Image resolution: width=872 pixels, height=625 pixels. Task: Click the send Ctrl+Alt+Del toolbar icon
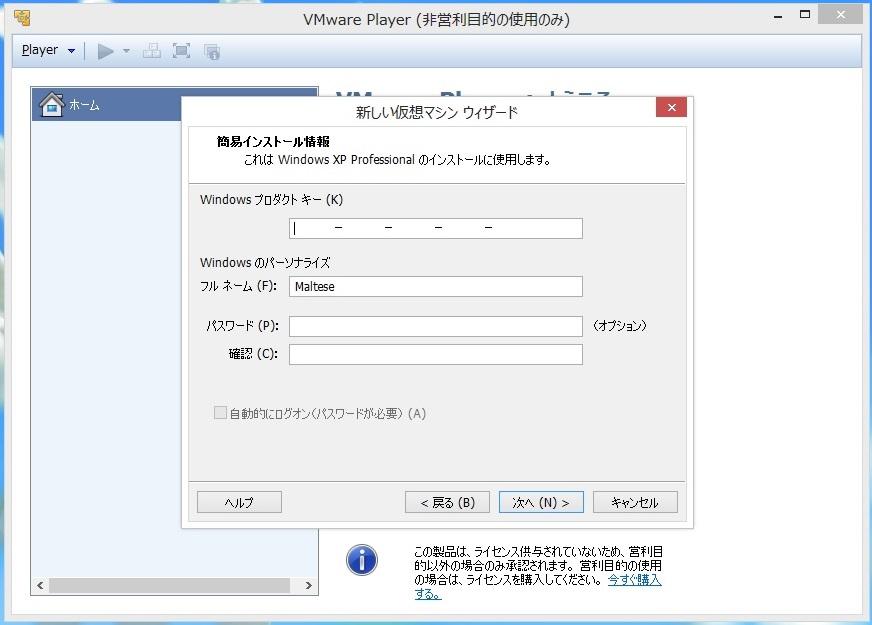tap(152, 51)
